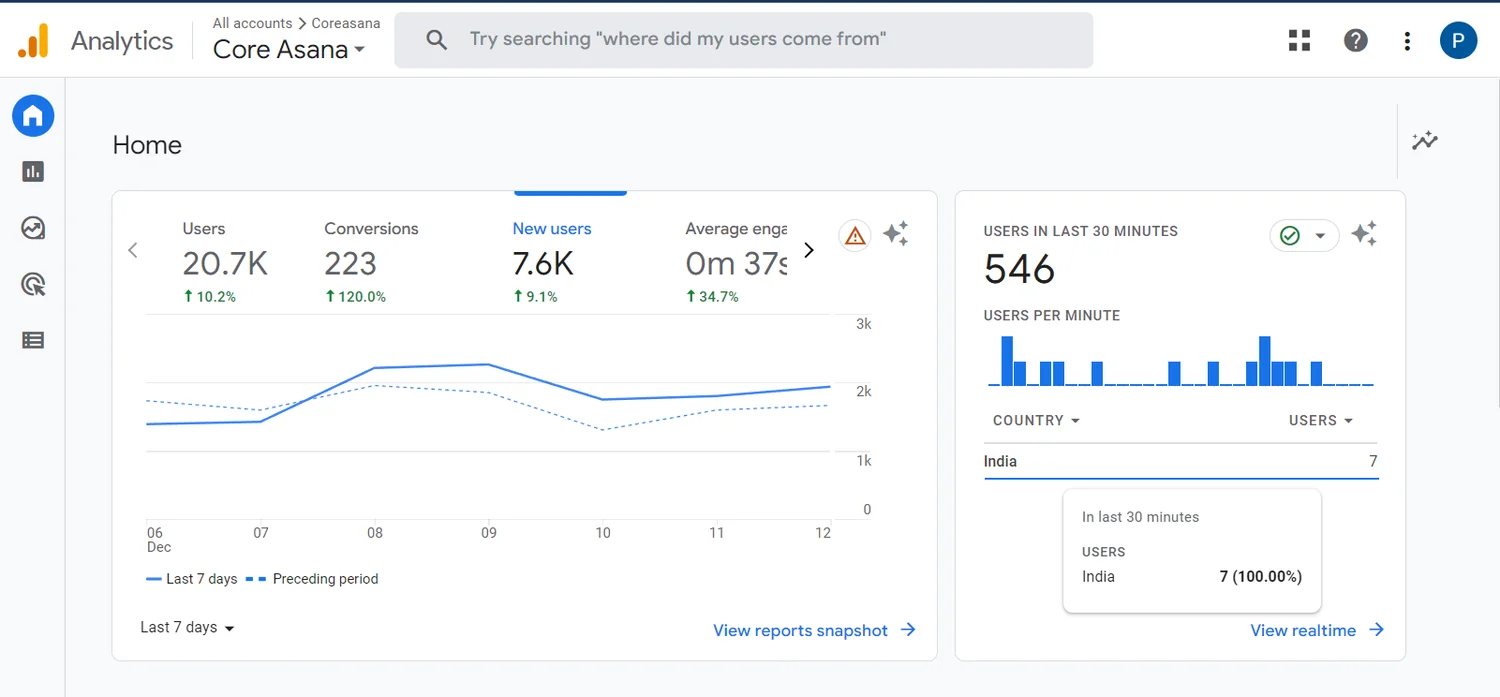Open the Configure table icon in sidebar
This screenshot has width=1500, height=697.
33,340
